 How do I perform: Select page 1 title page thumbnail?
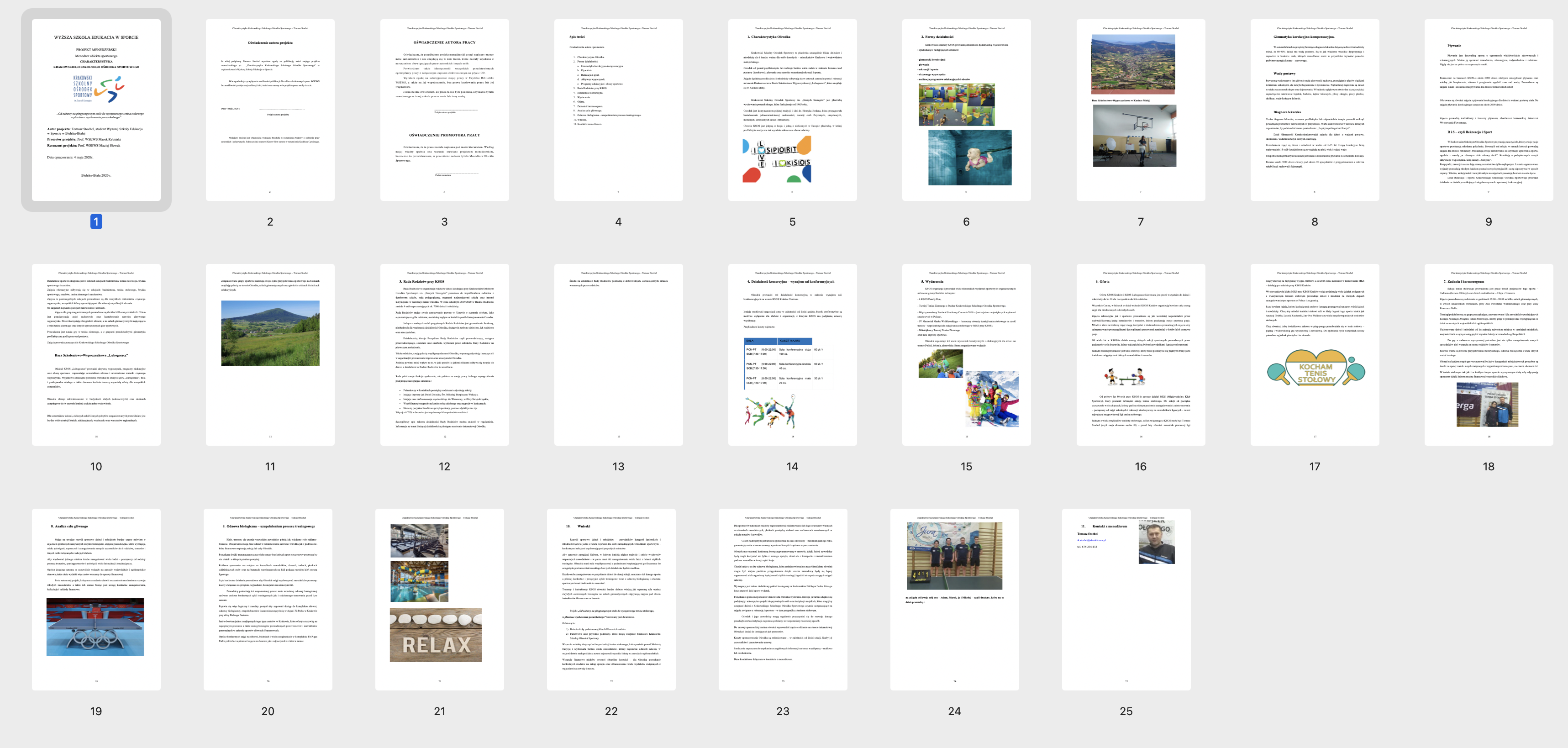(x=96, y=110)
